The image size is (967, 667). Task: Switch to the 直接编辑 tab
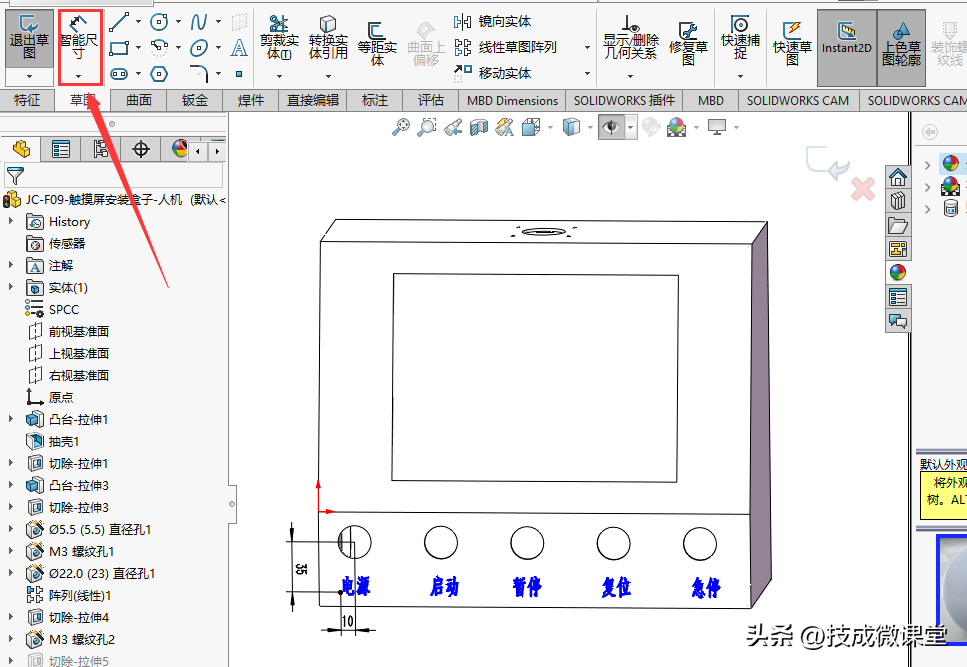pos(313,100)
